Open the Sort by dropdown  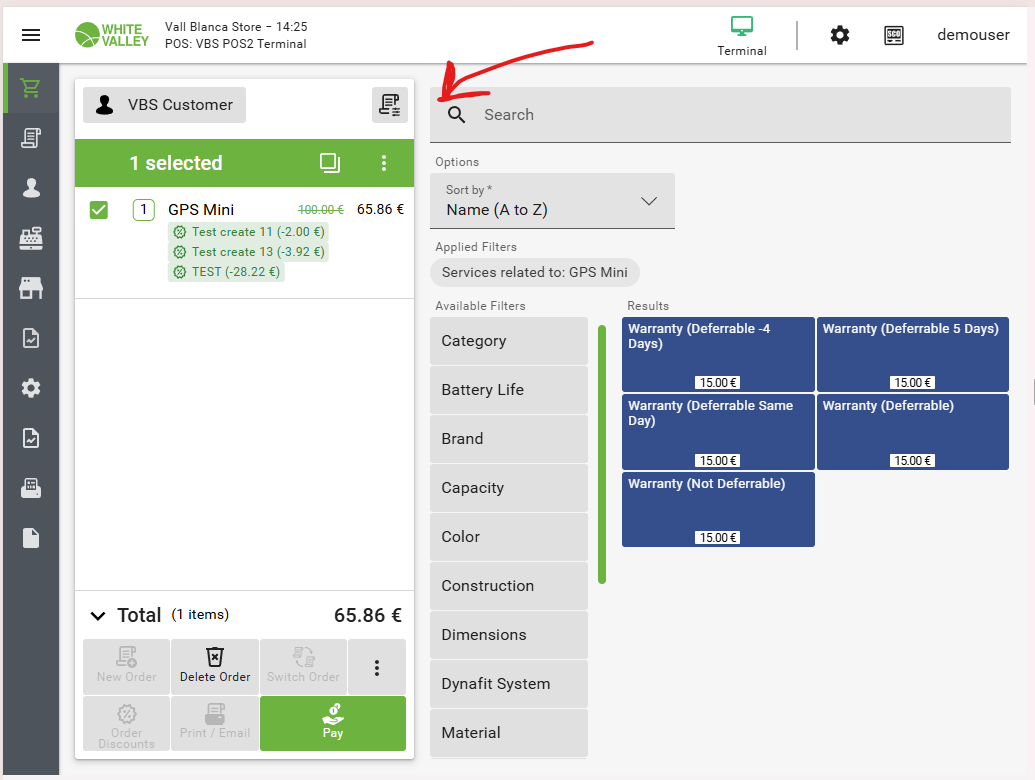click(552, 201)
